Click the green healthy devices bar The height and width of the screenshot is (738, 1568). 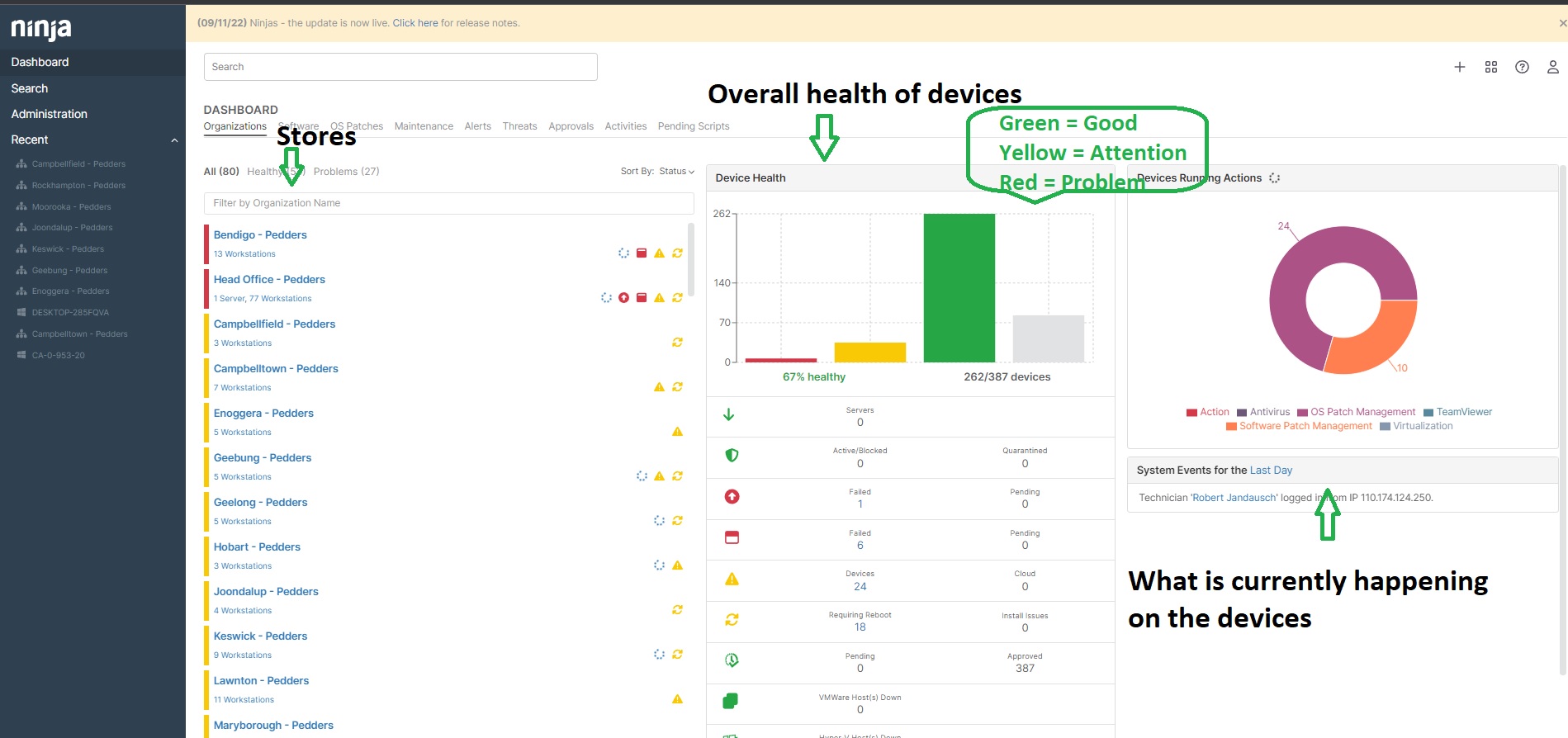coord(959,287)
